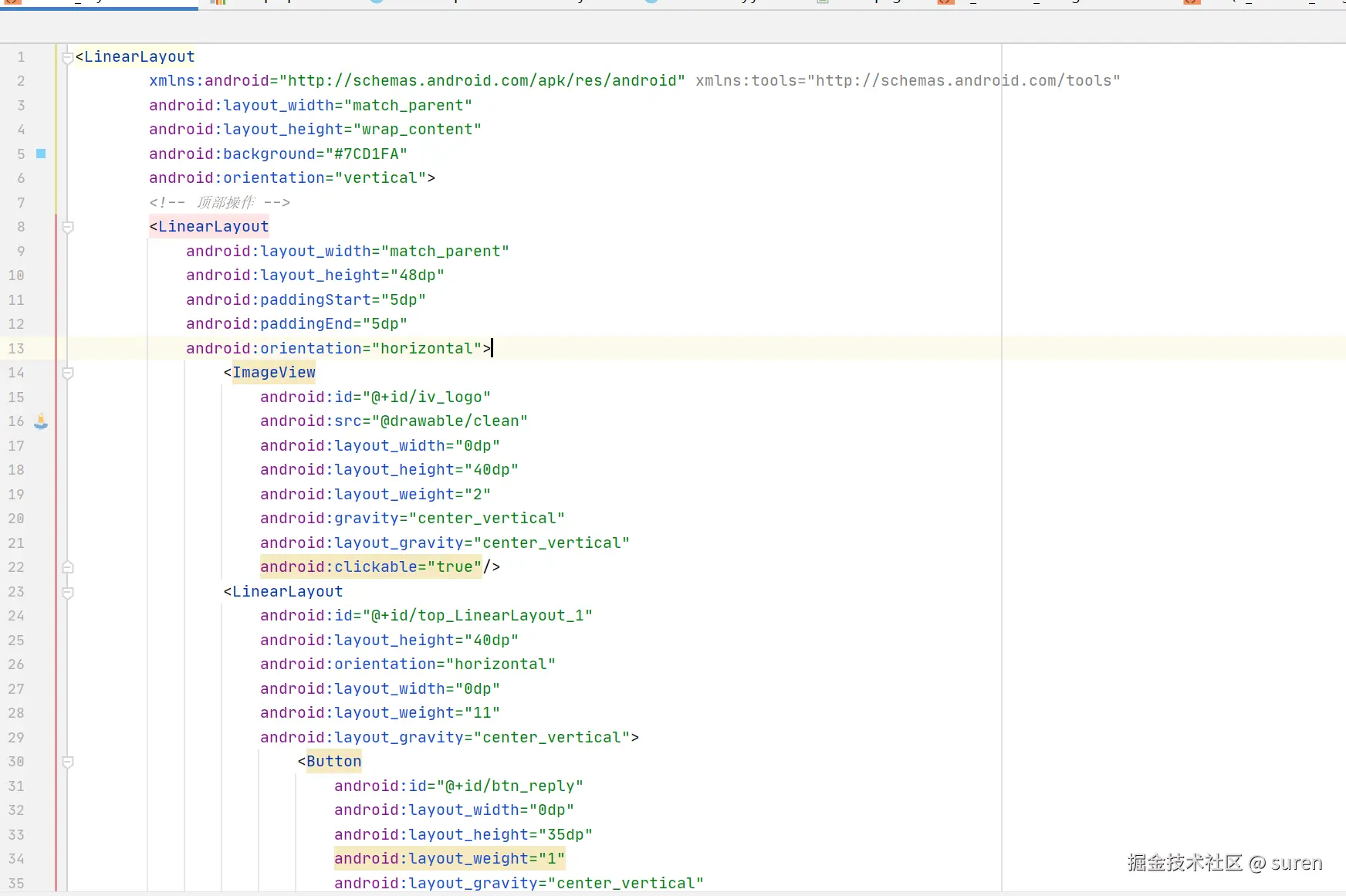This screenshot has width=1346, height=896.
Task: Click the xmlns:tools namespace attribute
Action: pos(908,81)
